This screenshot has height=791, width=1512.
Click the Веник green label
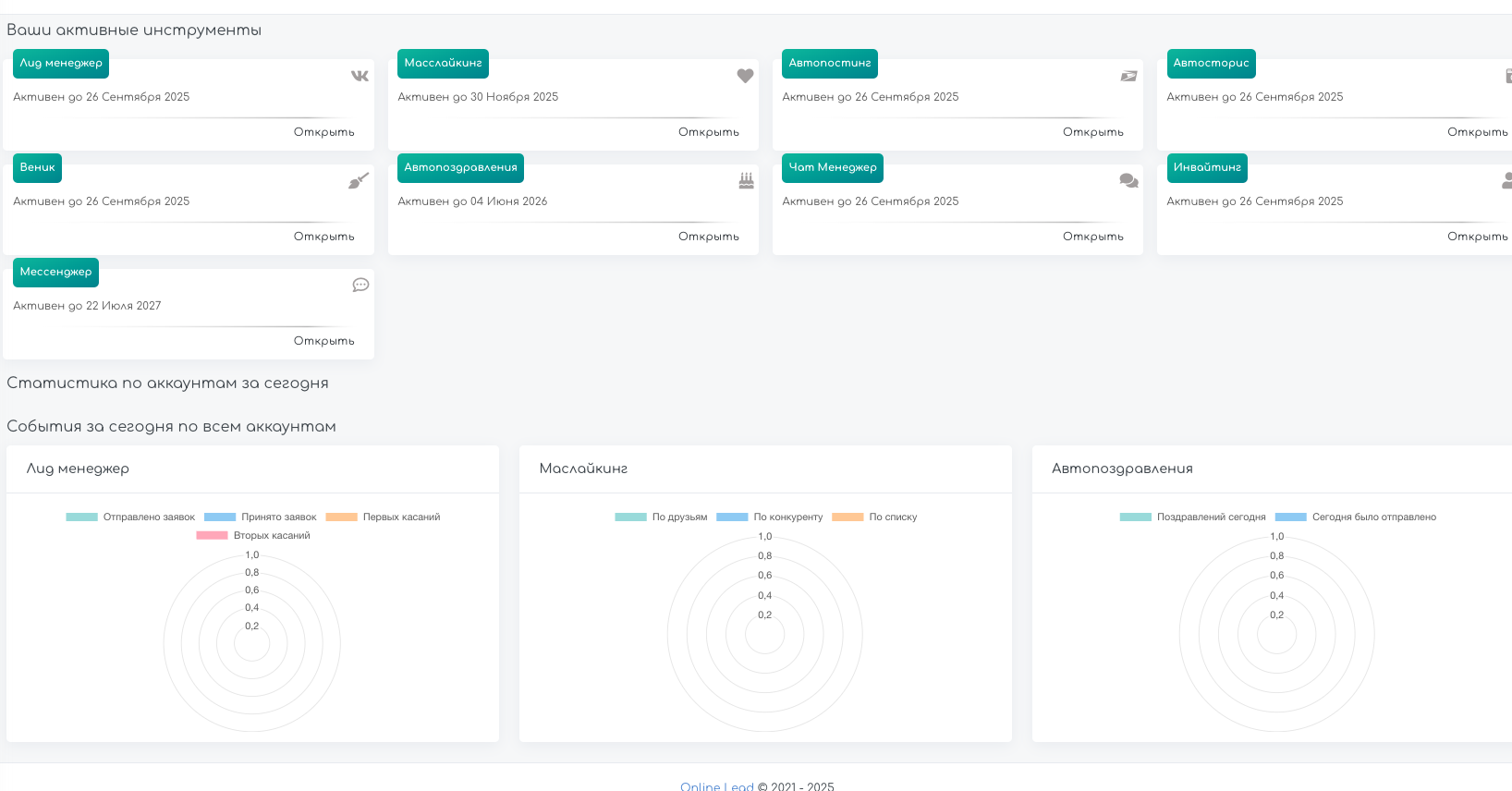point(38,168)
